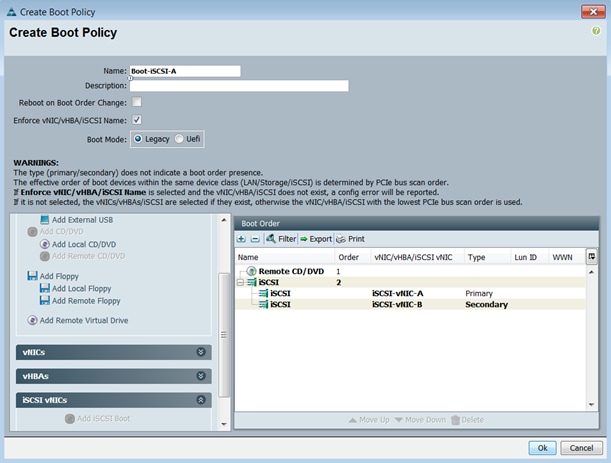Expand the vNICs section
Image resolution: width=611 pixels, height=463 pixels.
[201, 352]
